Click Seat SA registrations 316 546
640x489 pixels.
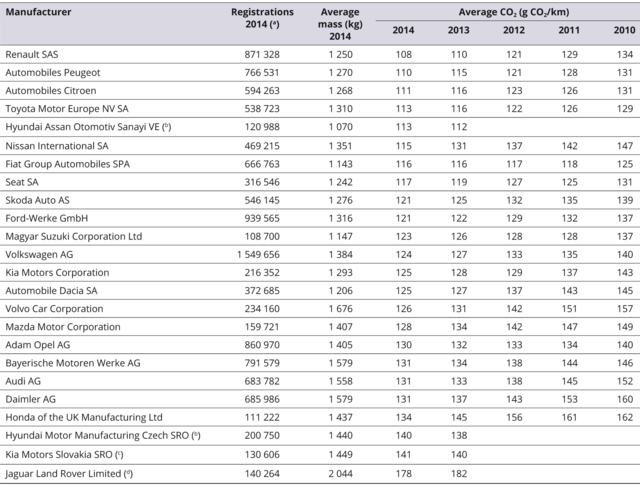coord(262,182)
